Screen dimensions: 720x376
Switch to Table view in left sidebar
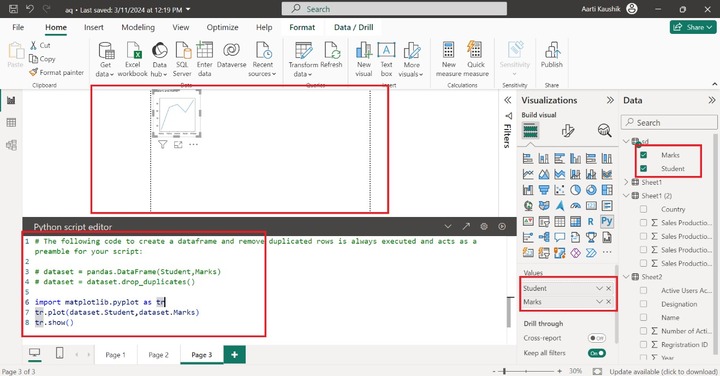pyautogui.click(x=11, y=123)
